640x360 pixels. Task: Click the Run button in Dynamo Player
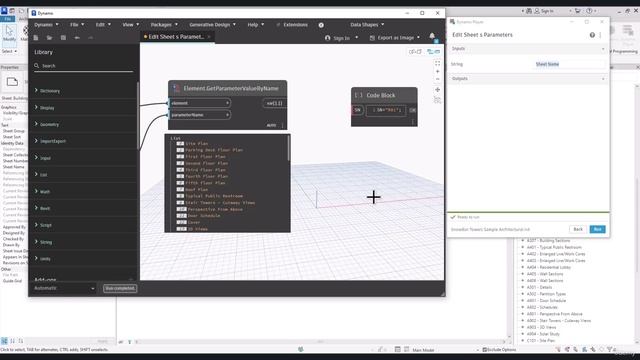[x=598, y=229]
